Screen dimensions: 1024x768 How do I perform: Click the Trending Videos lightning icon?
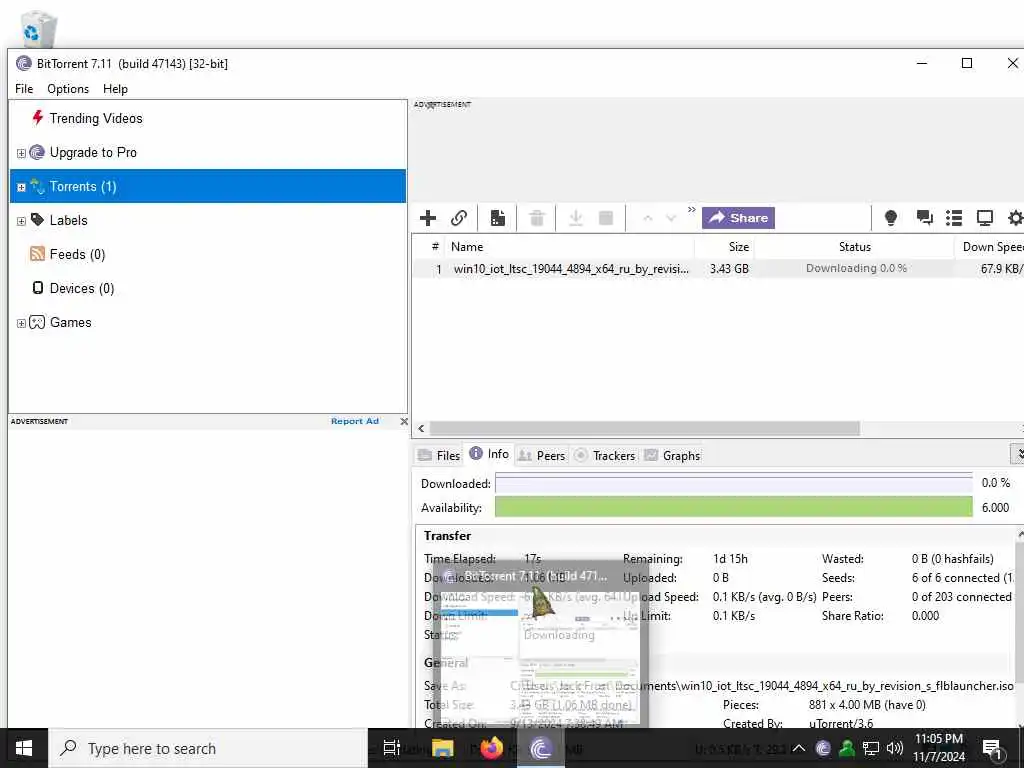(x=37, y=118)
